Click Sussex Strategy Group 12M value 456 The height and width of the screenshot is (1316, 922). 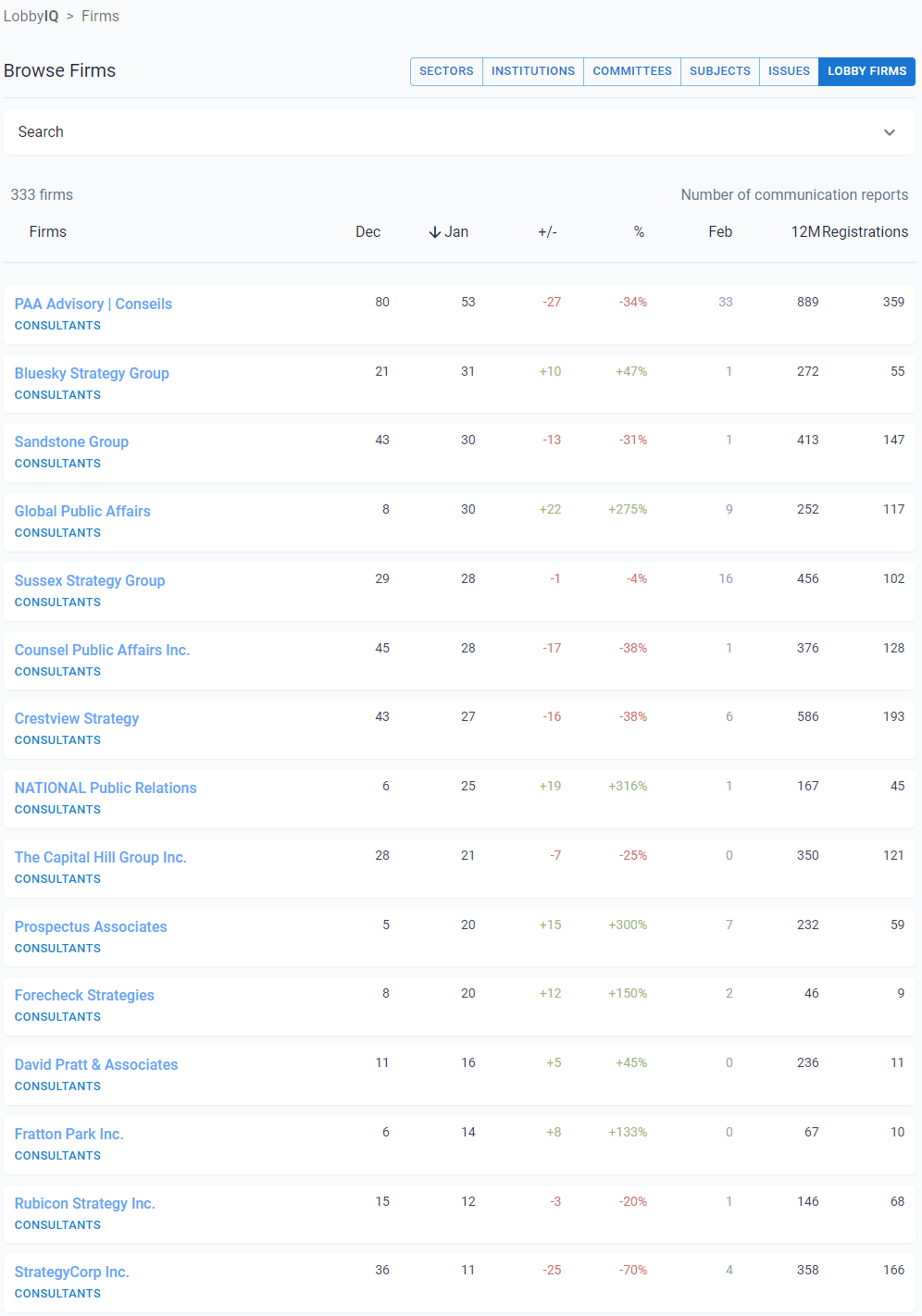point(808,578)
